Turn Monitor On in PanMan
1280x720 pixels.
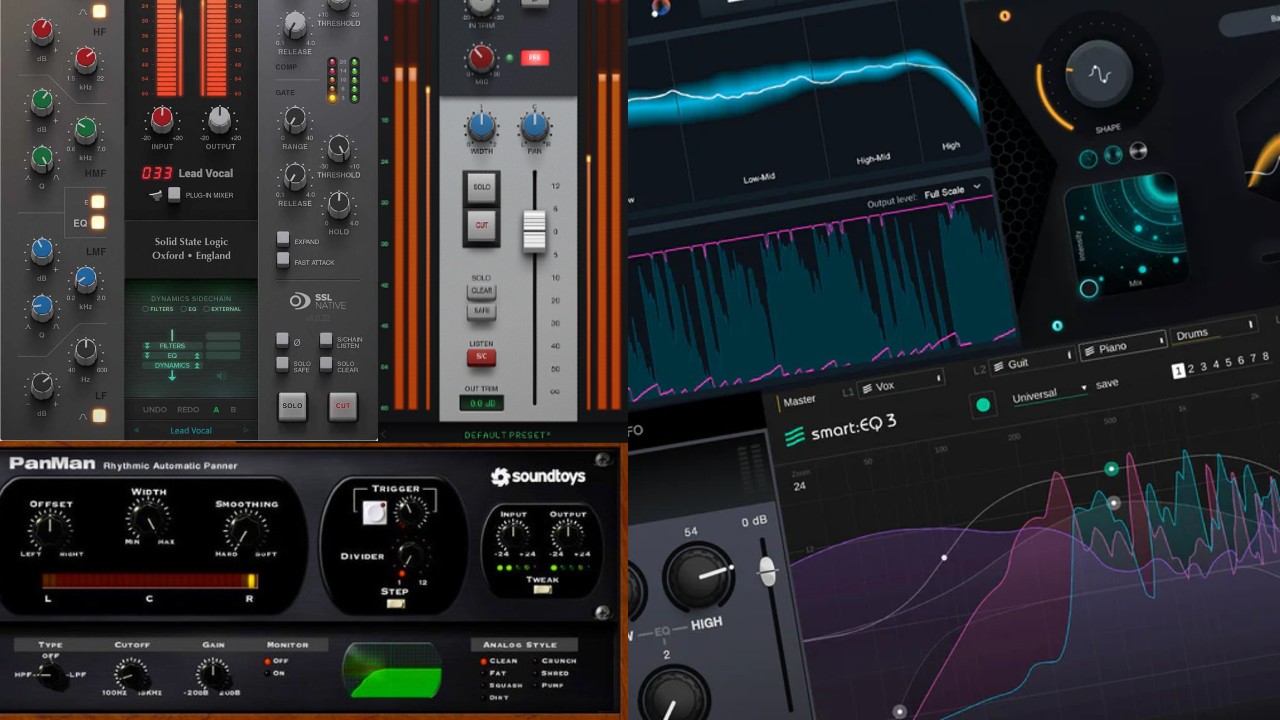(267, 673)
